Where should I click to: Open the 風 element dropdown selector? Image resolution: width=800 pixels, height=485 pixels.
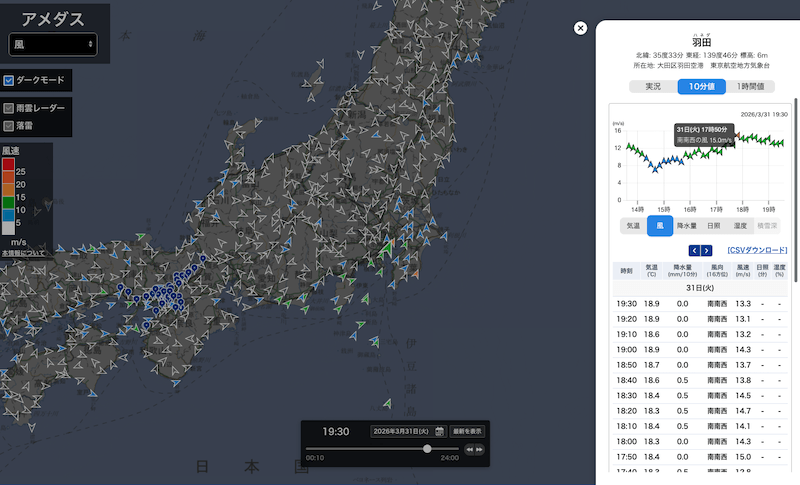[52, 44]
